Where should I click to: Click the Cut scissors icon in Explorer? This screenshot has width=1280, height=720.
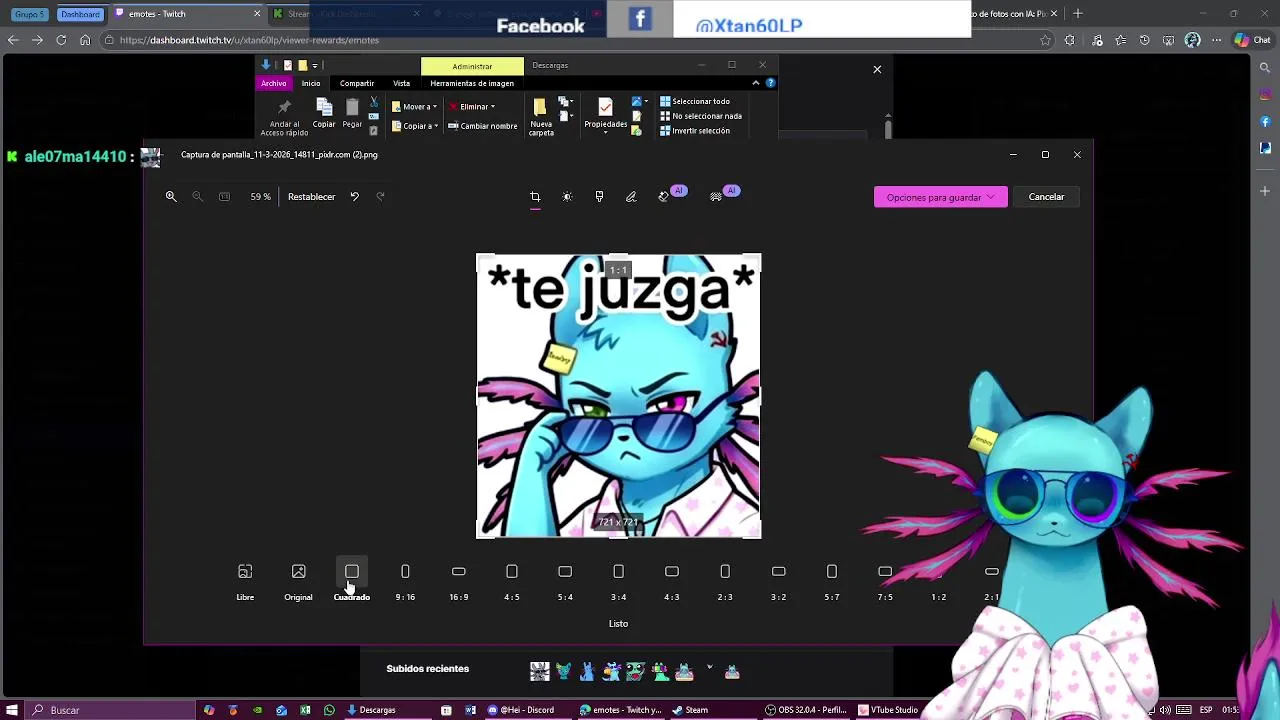coord(374,102)
